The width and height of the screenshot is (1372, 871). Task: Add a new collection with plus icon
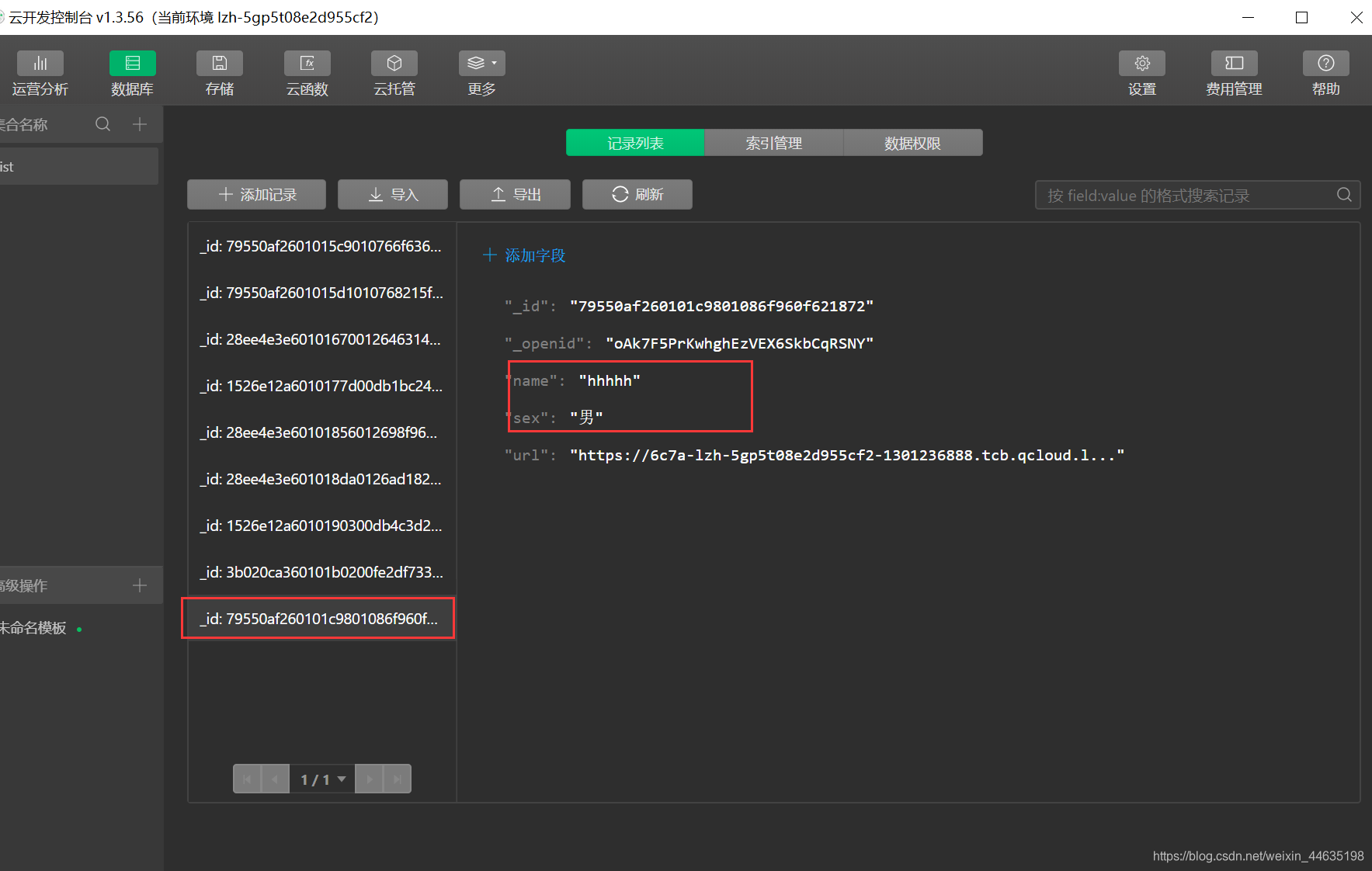[140, 124]
